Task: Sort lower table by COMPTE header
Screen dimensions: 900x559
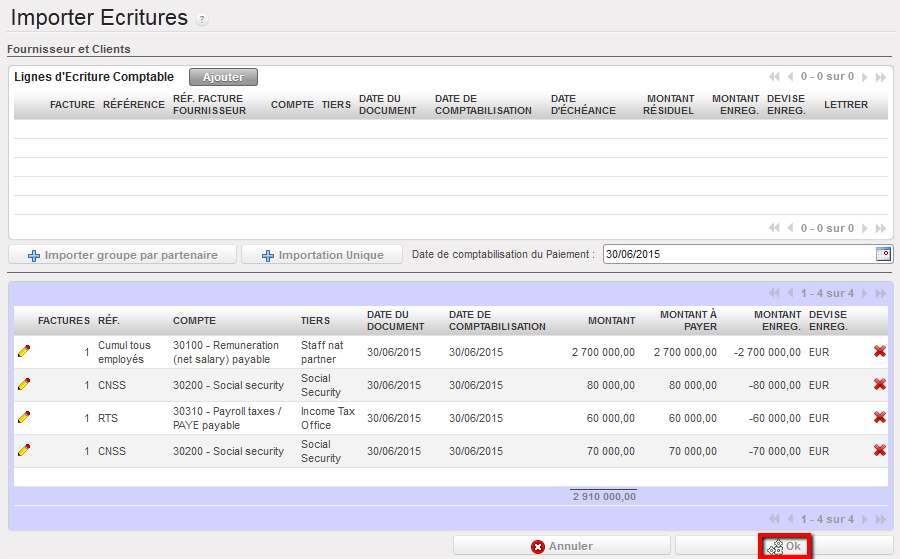Action: point(194,321)
